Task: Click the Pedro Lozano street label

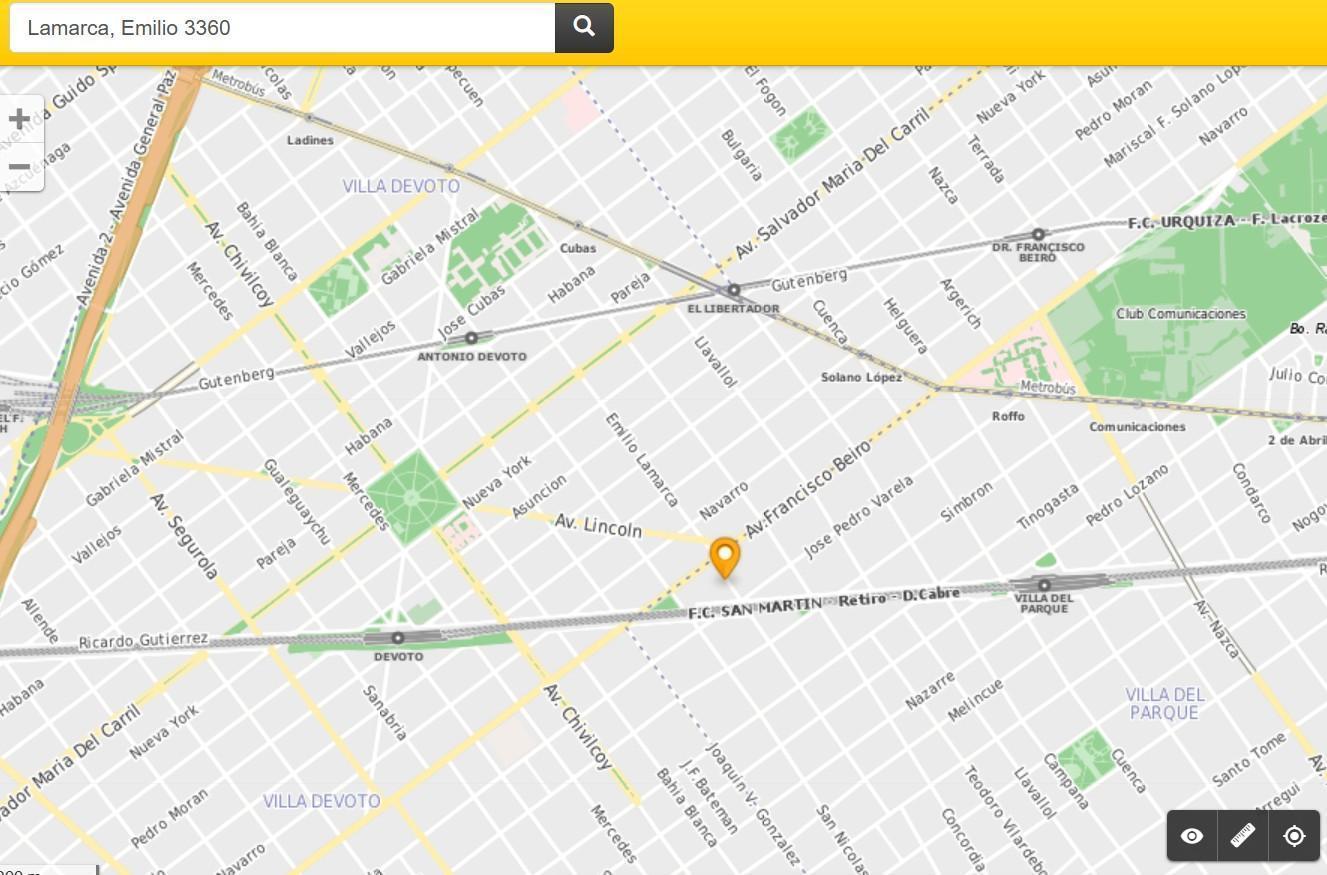Action: pyautogui.click(x=1127, y=494)
